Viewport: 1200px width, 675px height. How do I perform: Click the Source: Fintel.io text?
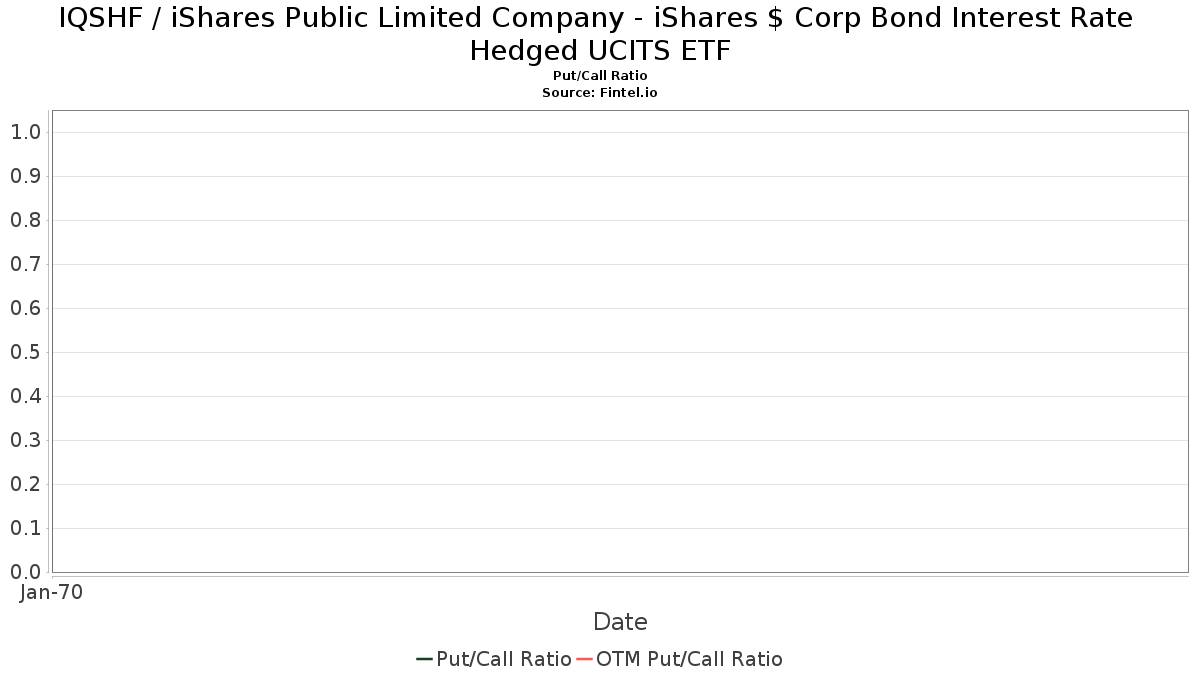(x=600, y=92)
